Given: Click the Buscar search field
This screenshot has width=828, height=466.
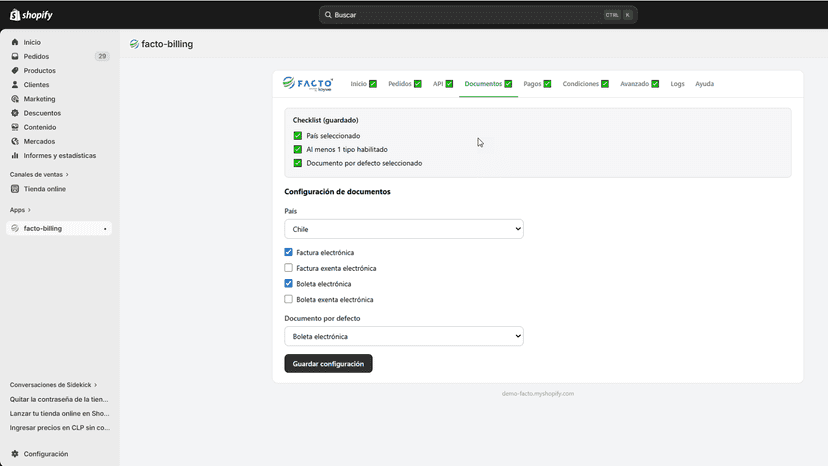Looking at the screenshot, I should [478, 15].
